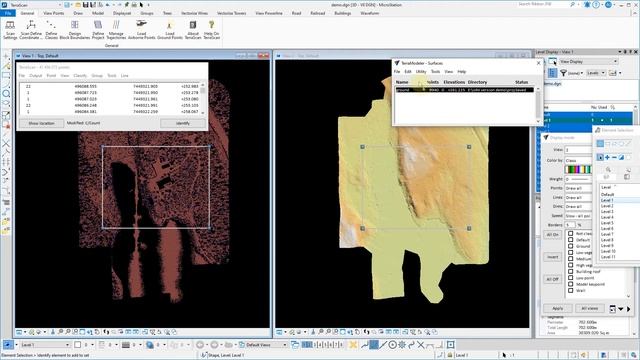The image size is (640, 360).
Task: Toggle the Building roof class checkbox
Action: point(571,271)
